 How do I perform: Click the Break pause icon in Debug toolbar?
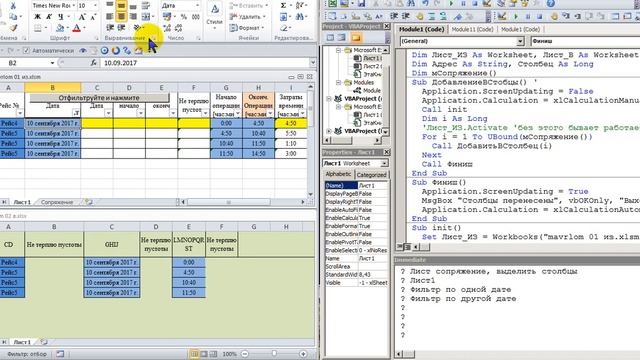click(x=527, y=16)
